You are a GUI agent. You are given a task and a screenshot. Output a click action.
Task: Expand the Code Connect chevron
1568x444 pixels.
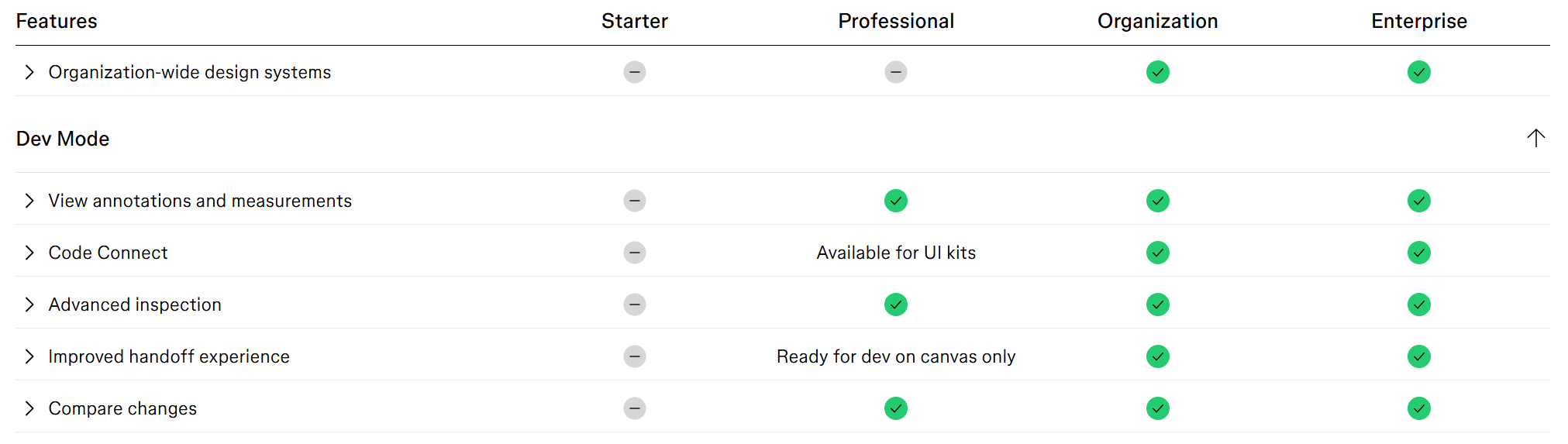29,253
